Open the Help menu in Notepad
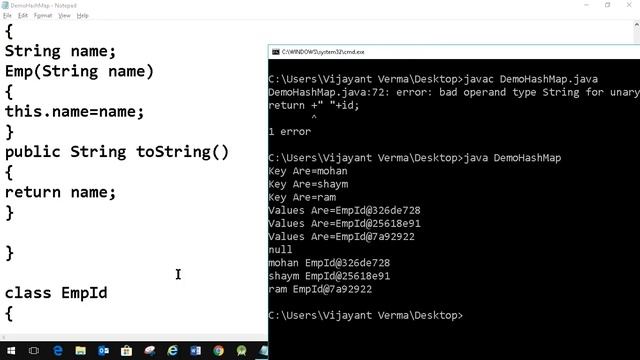The image size is (640, 360). pyautogui.click(x=82, y=16)
